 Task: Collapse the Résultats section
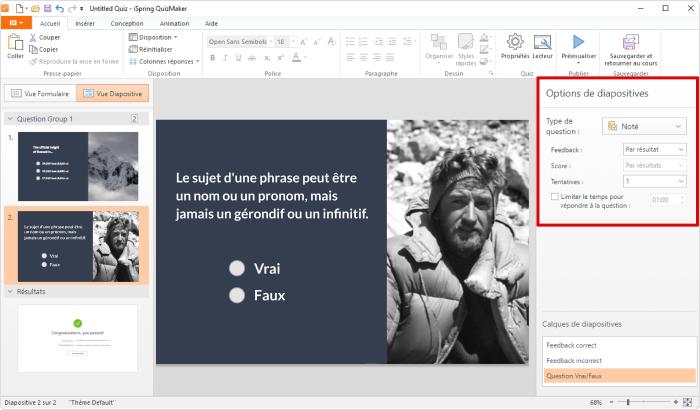[10, 291]
